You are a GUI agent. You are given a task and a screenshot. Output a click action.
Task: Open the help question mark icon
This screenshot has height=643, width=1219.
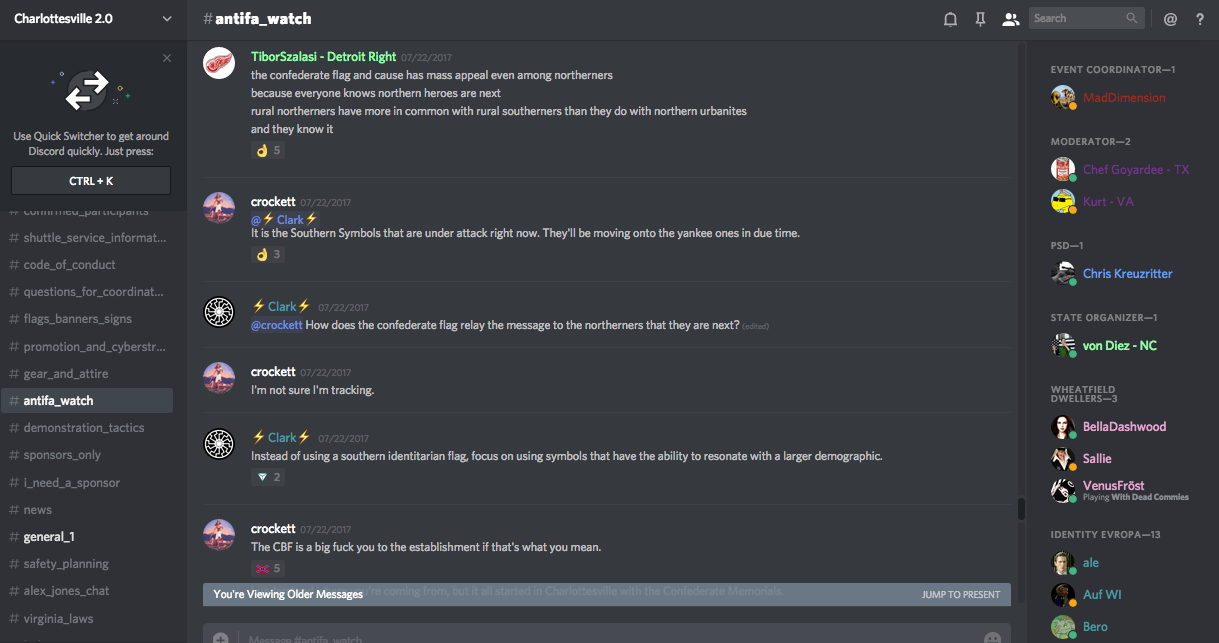pos(1200,19)
